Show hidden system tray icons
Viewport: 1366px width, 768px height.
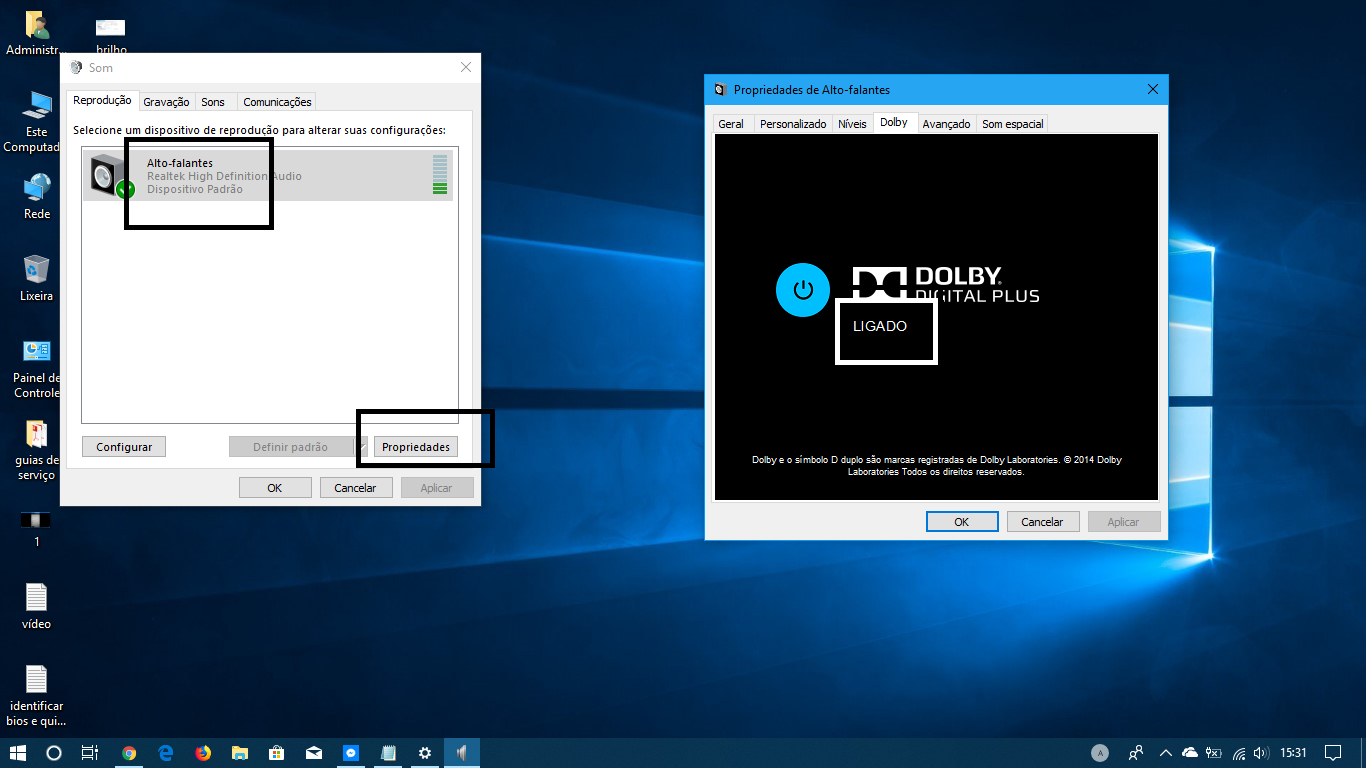[x=1166, y=753]
